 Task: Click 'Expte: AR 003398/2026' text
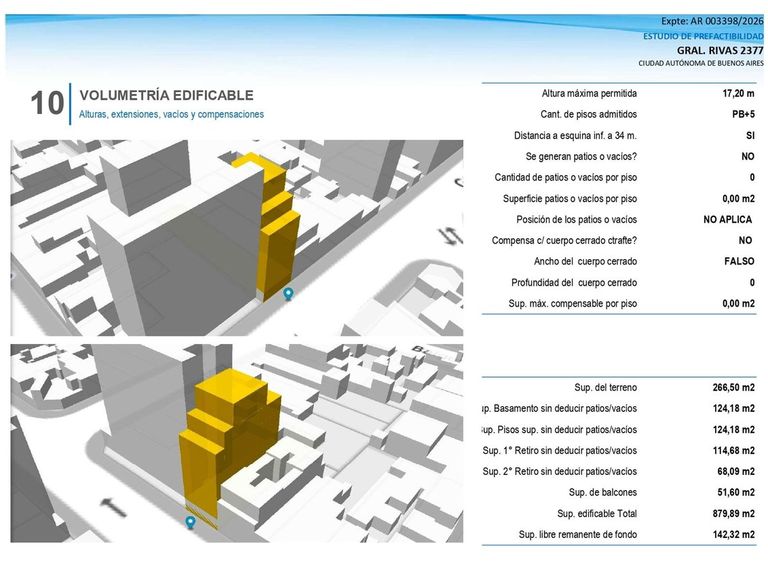(x=712, y=21)
